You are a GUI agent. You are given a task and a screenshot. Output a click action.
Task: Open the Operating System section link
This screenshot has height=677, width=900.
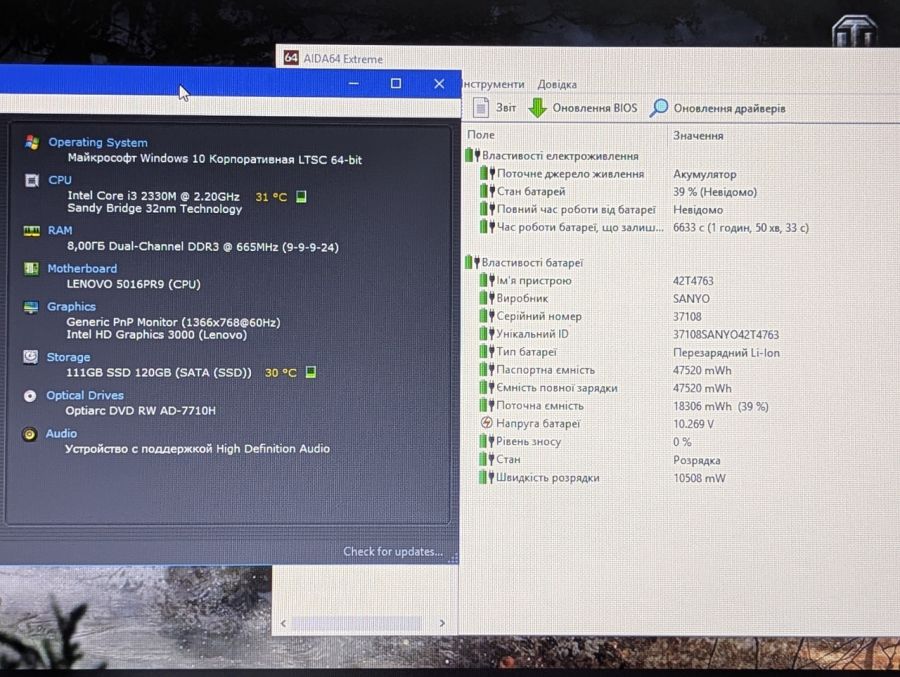pyautogui.click(x=98, y=142)
